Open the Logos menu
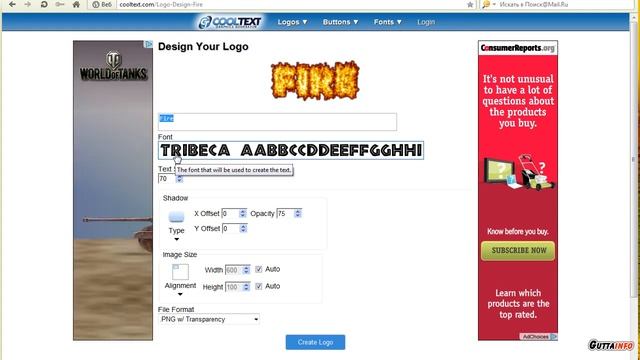This screenshot has height=360, width=640. click(x=292, y=22)
